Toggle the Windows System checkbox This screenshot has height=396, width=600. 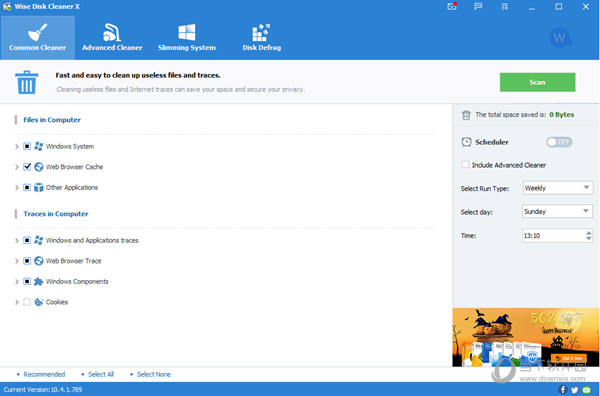[27, 146]
